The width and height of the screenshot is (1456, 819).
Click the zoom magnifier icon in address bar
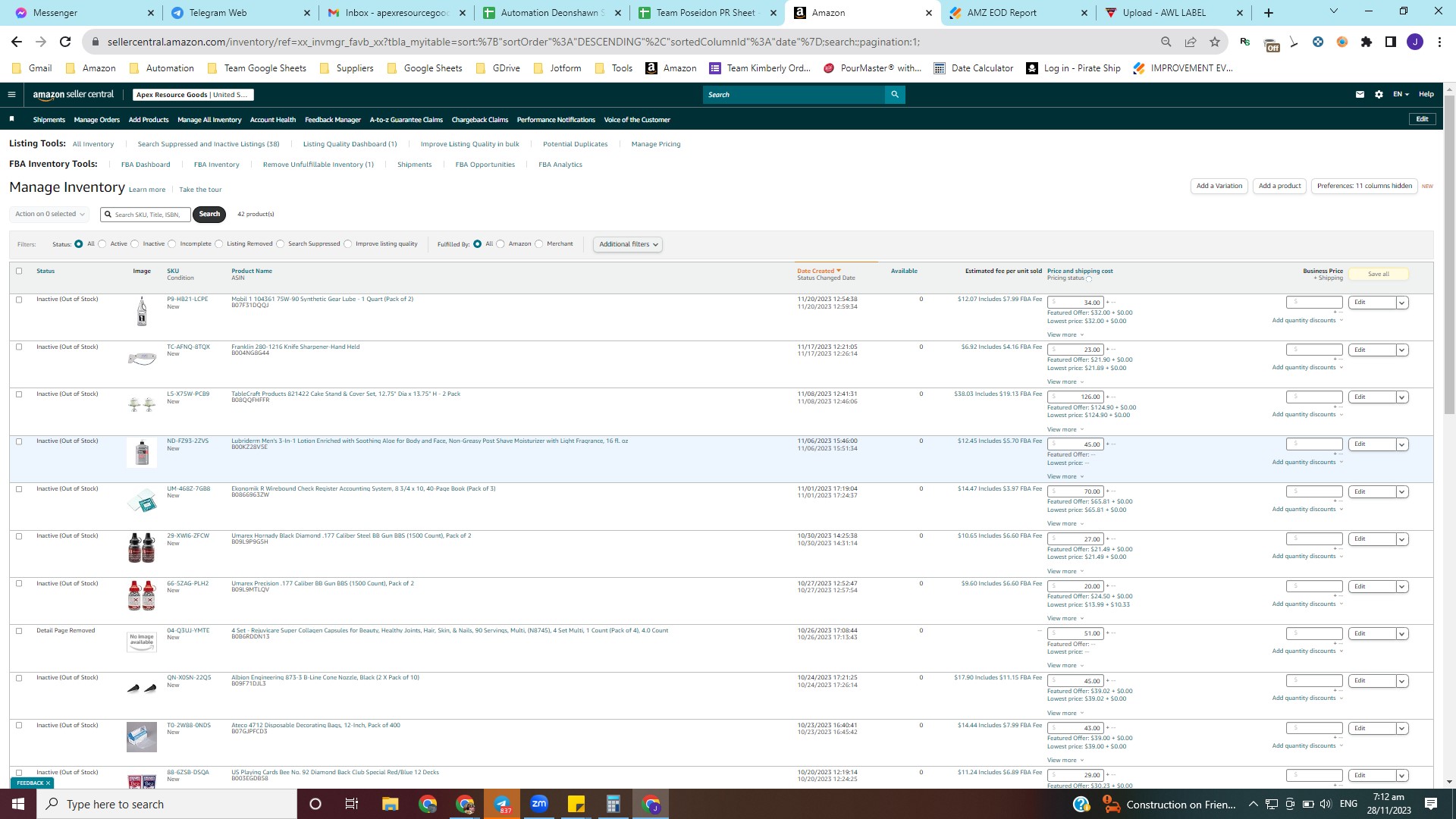[x=1166, y=42]
